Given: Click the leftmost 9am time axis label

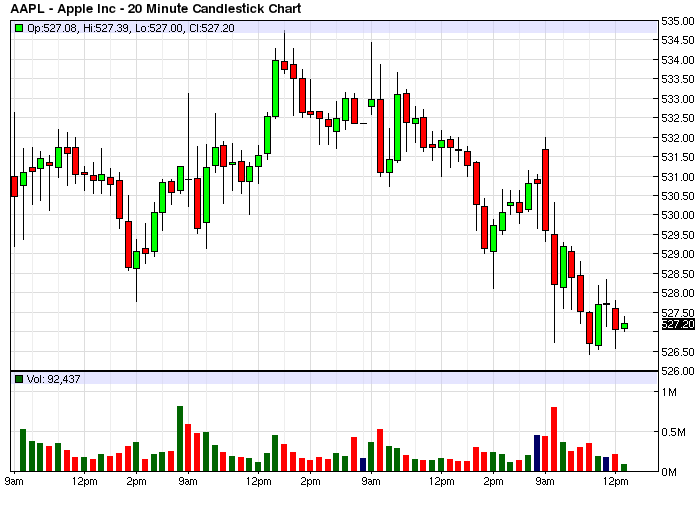Looking at the screenshot, I should click(14, 482).
